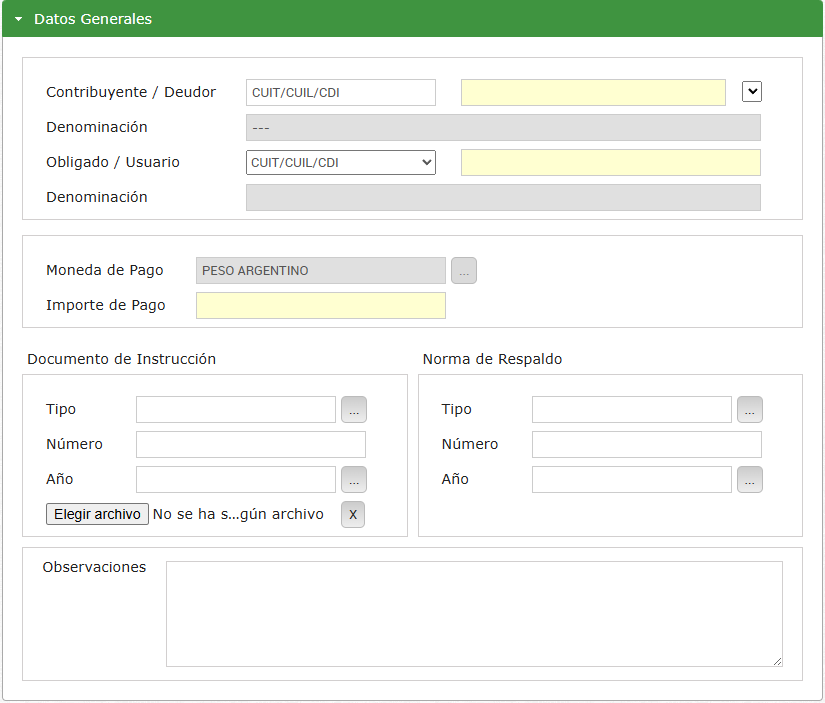Click Norma de Respaldo Número field

click(646, 445)
